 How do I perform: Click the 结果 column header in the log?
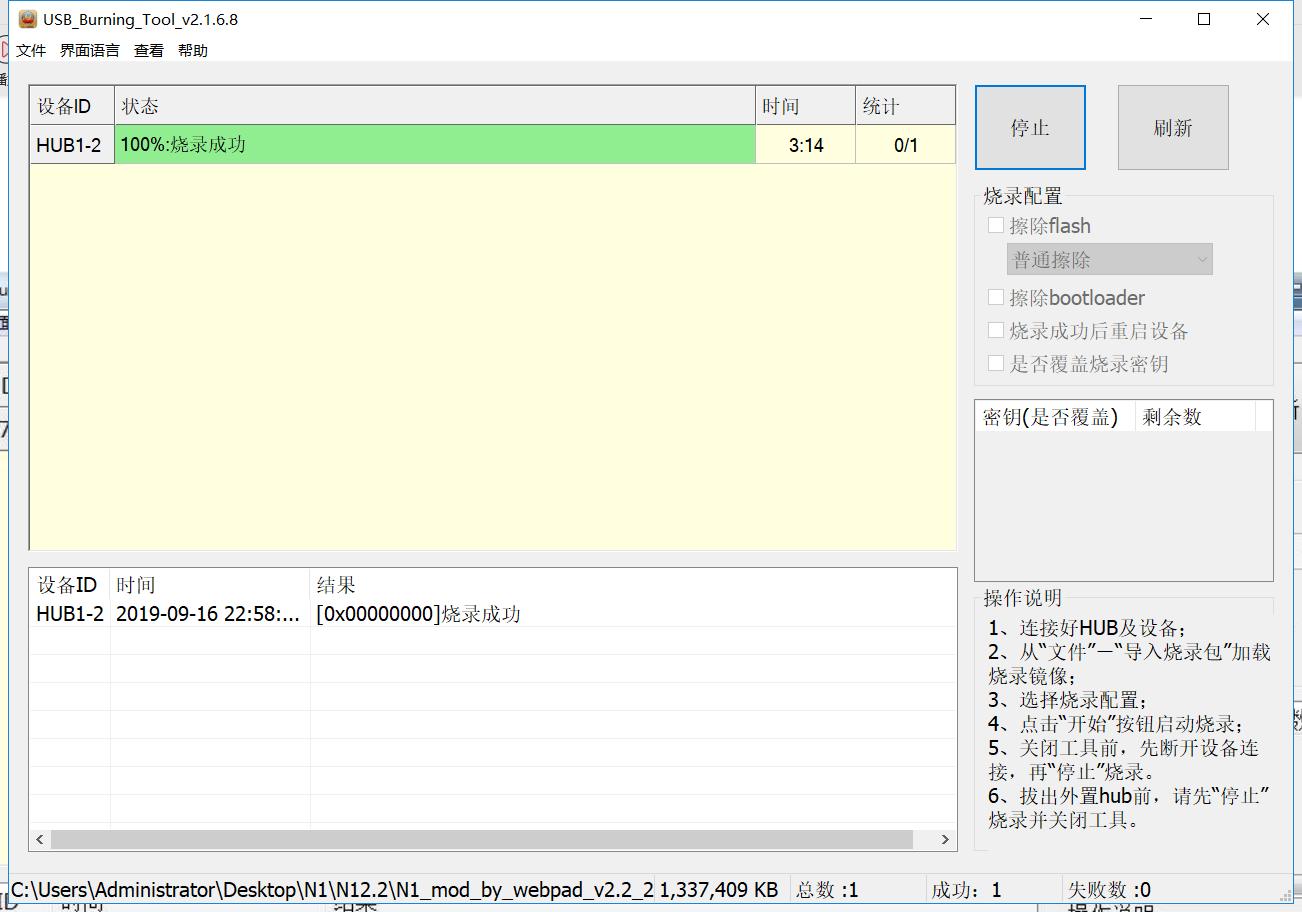pos(632,585)
